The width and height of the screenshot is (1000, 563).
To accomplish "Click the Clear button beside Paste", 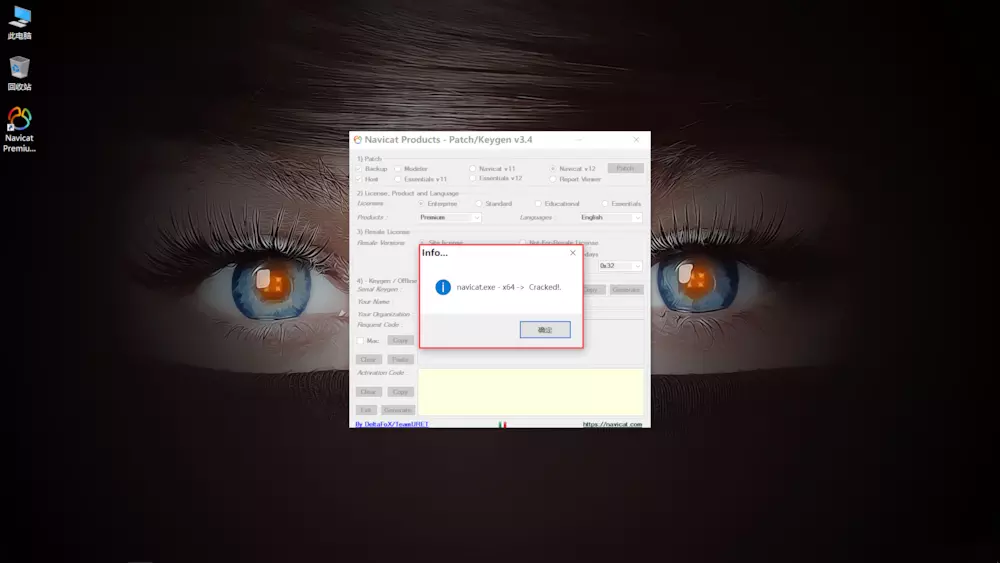I will (369, 360).
